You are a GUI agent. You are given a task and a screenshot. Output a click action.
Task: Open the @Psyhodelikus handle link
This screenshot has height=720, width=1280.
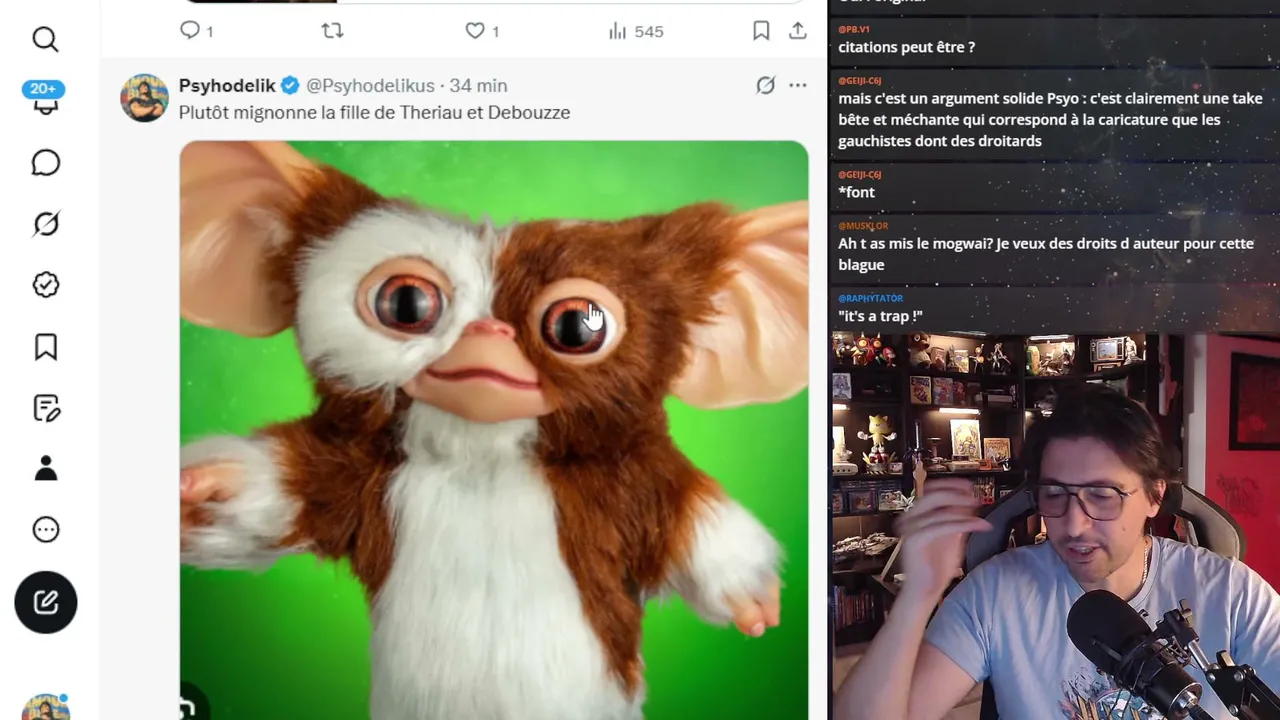[x=370, y=86]
